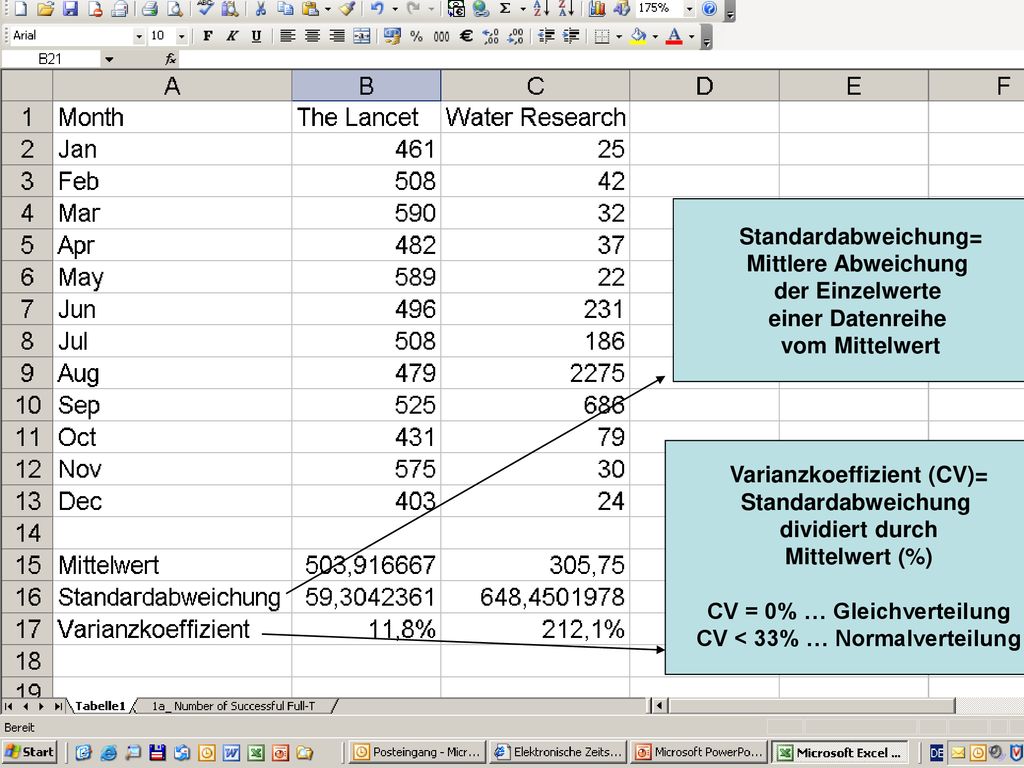Switch to the Elektronische Zeits... taskbar window

558,752
